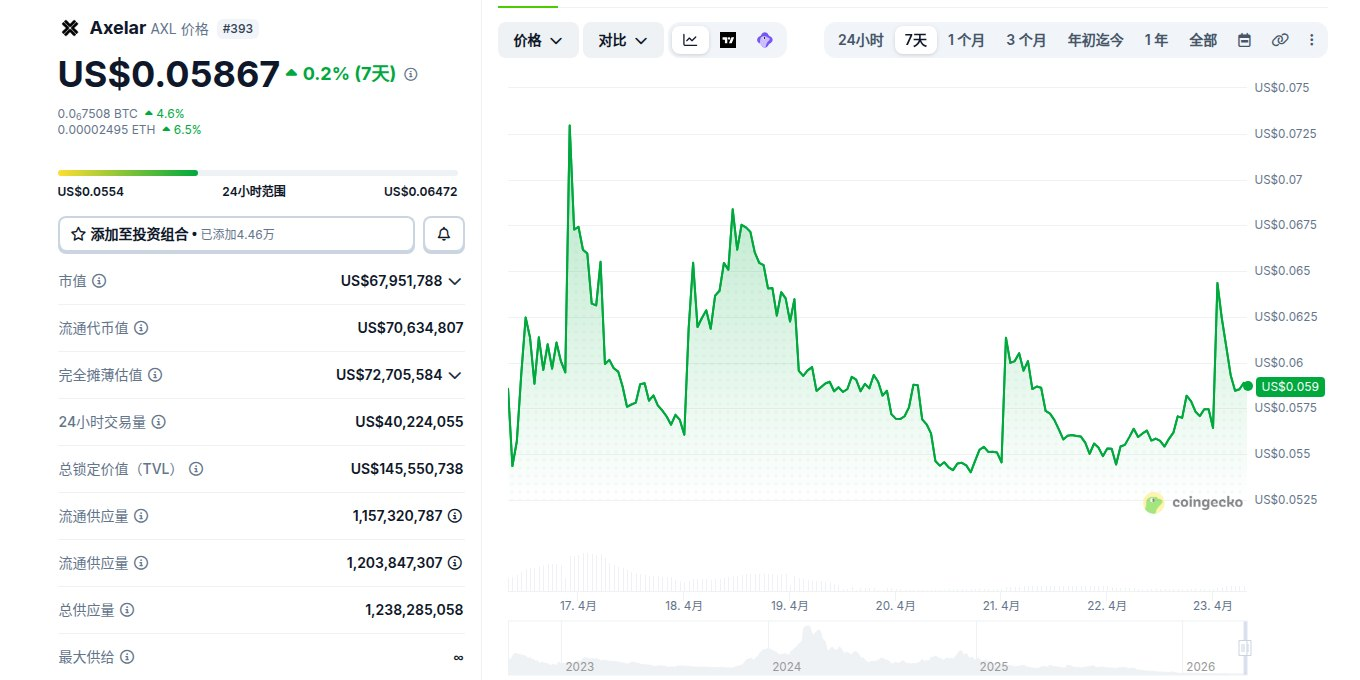Click the US$70,634,807 流通代币值 value

coord(410,328)
